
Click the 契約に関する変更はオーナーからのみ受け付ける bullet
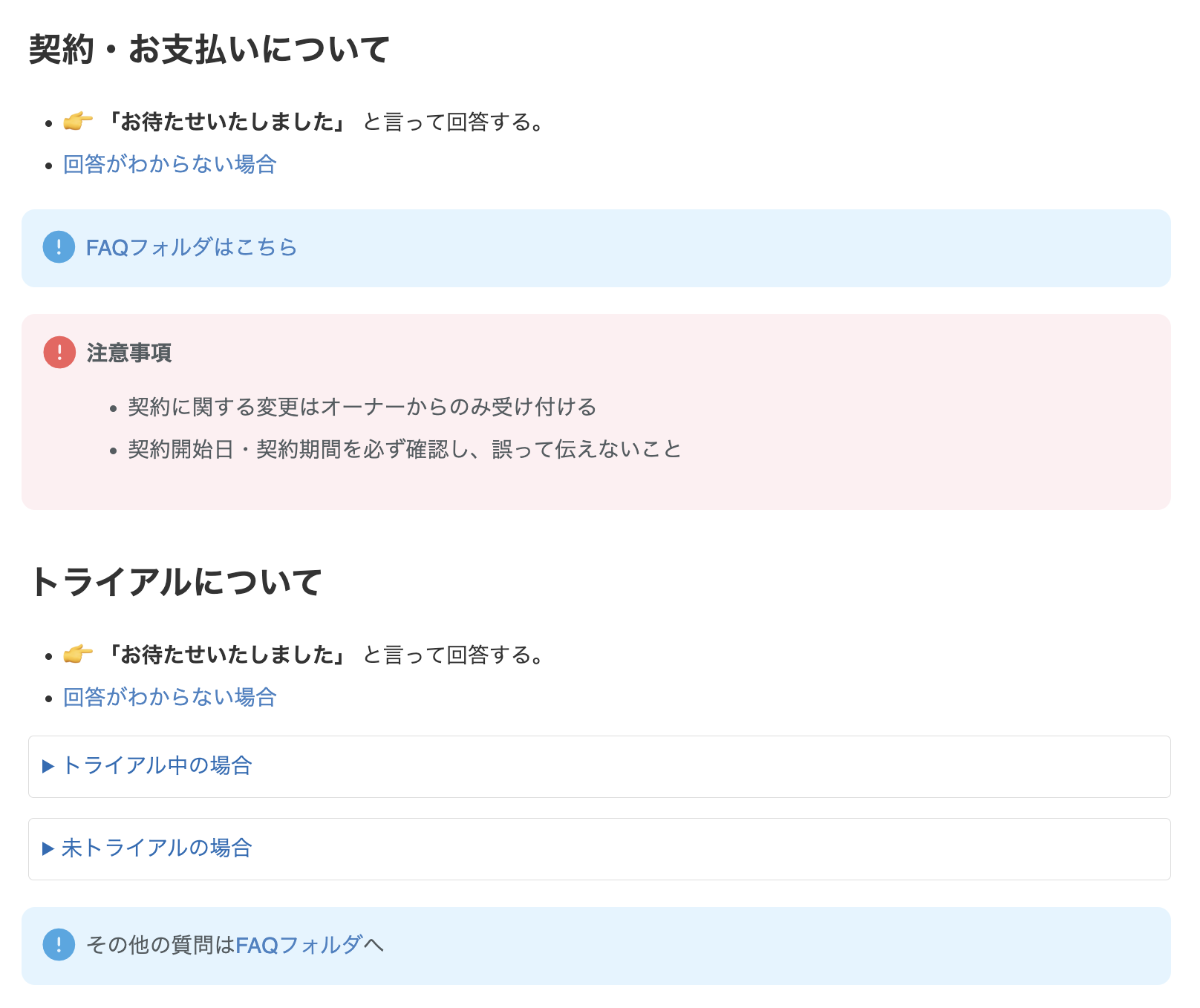[362, 407]
